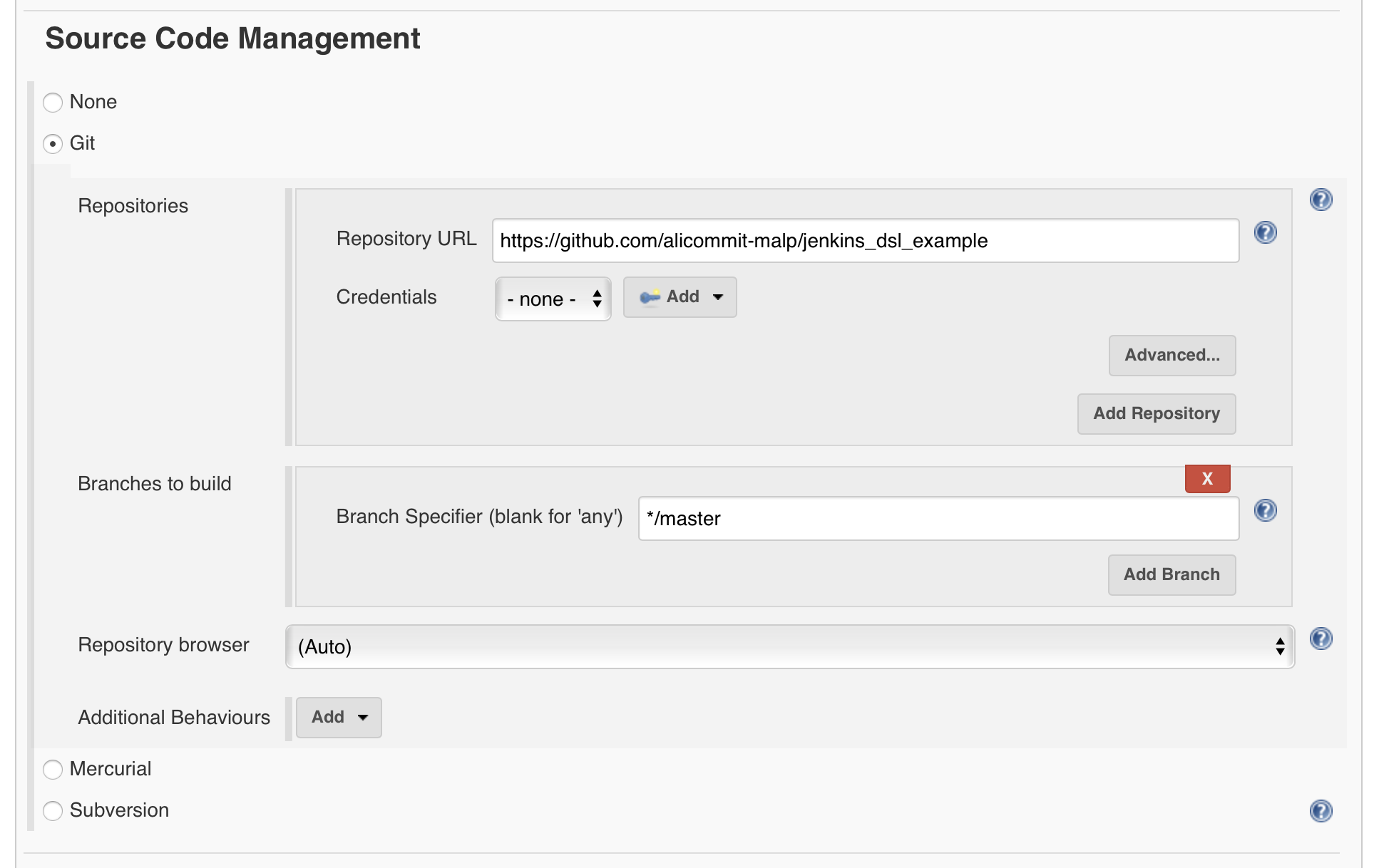Select the None SCM radio button
Viewport: 1379px width, 868px height.
52,101
